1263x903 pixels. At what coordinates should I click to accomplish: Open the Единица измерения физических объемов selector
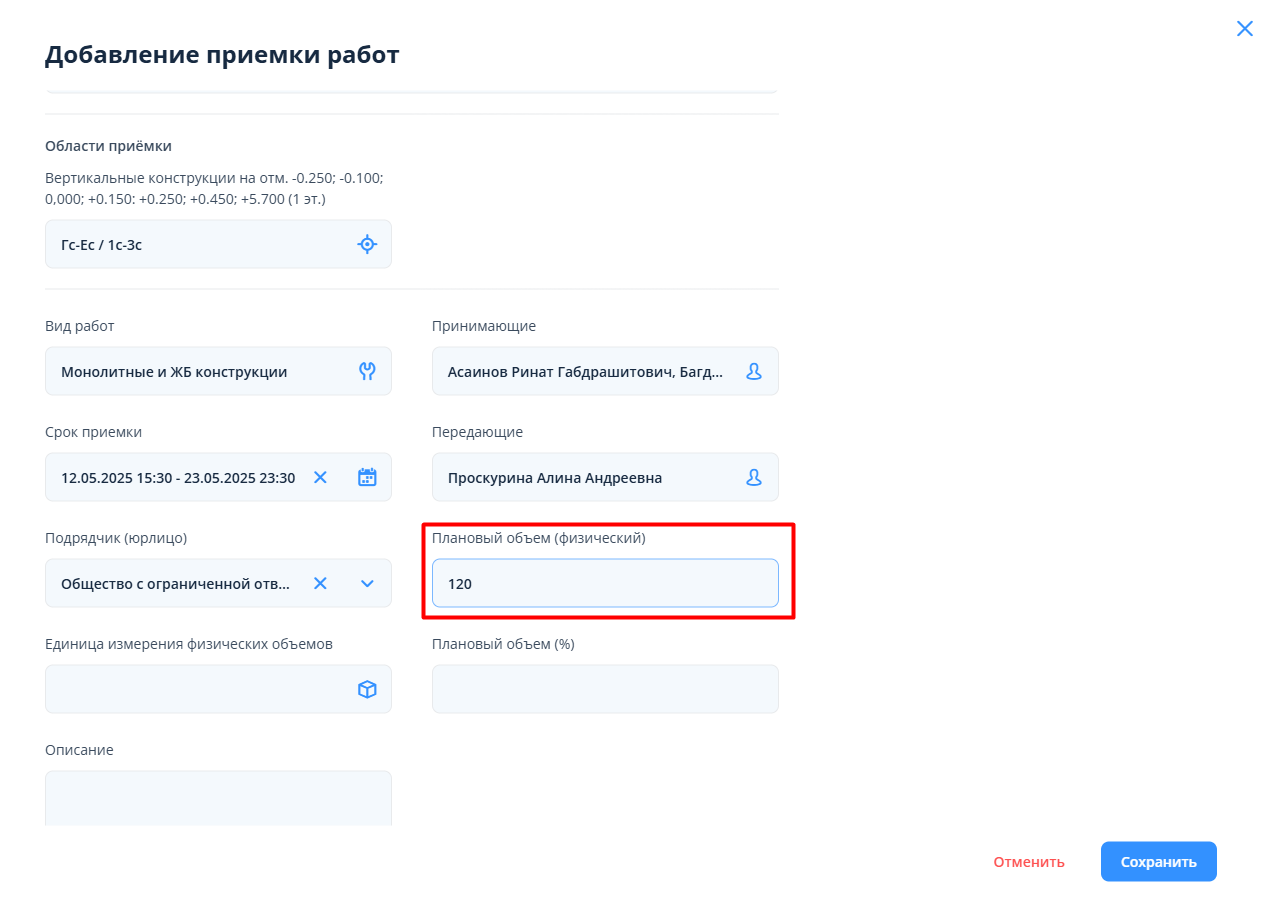click(200, 689)
